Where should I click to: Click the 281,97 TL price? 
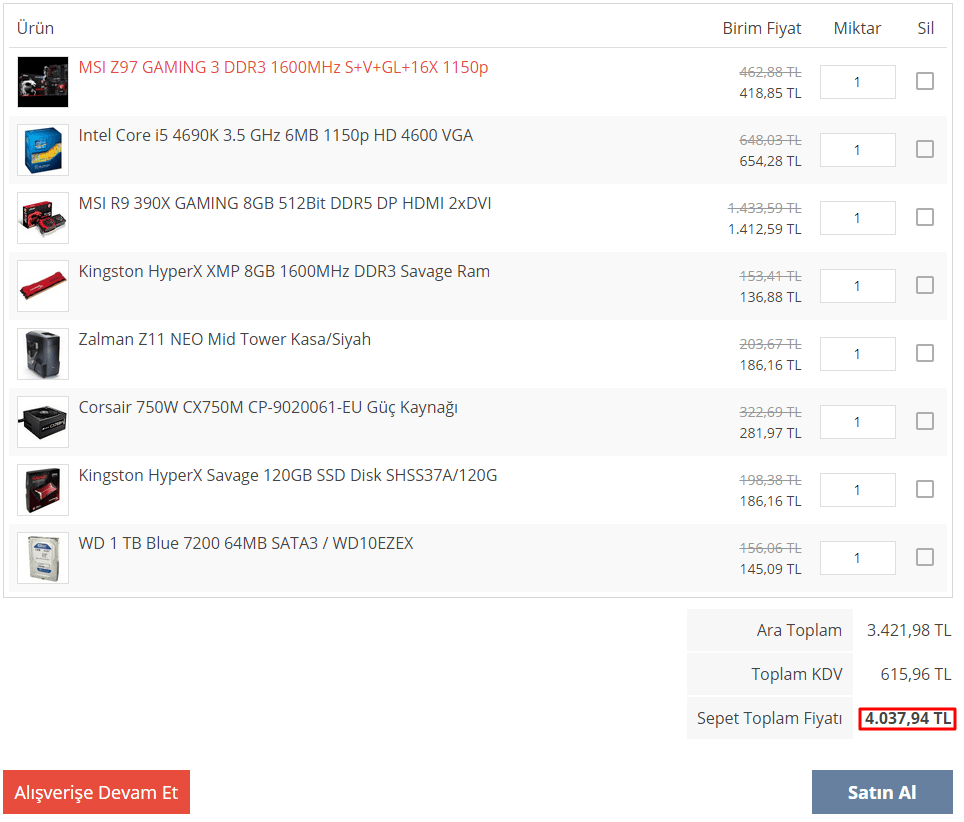click(770, 433)
